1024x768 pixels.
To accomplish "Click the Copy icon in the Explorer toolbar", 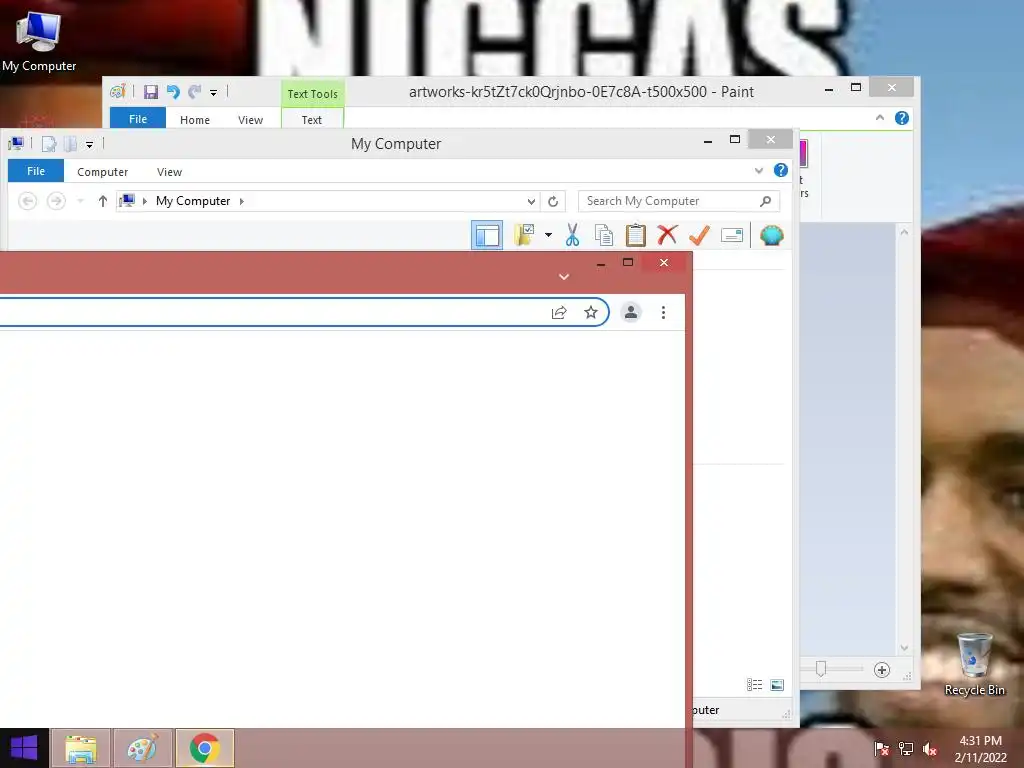I will [x=604, y=235].
